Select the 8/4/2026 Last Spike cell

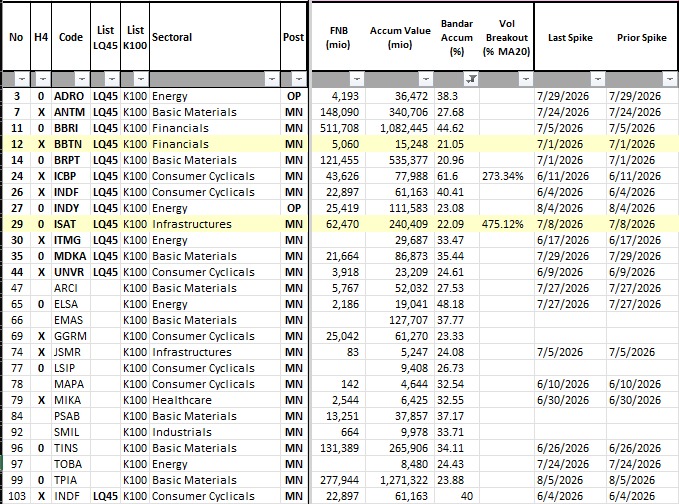coord(570,208)
